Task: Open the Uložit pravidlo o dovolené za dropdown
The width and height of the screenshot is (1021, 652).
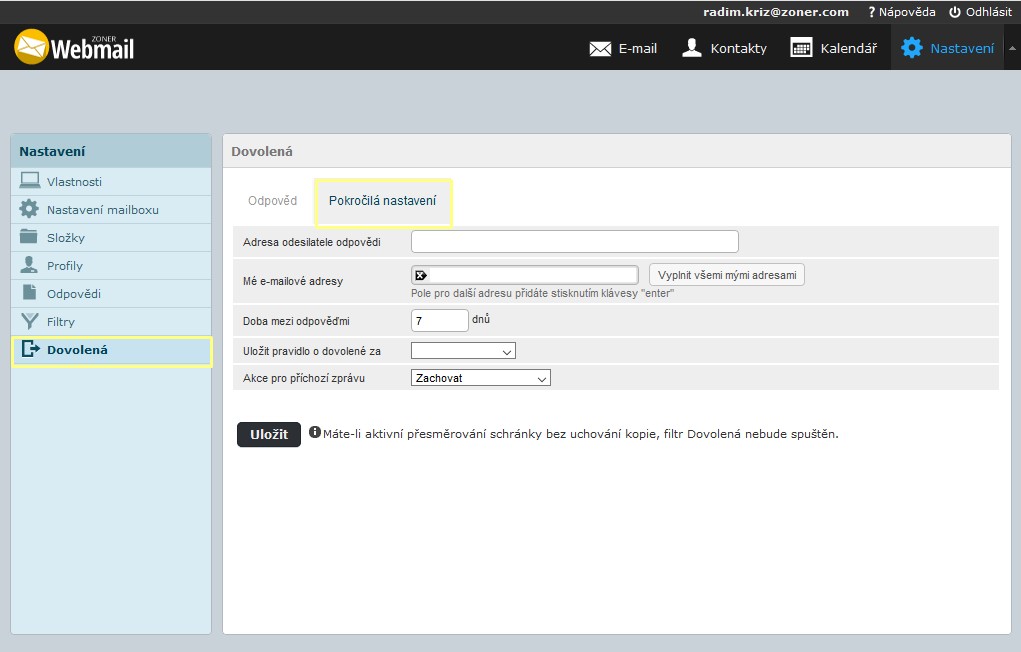Action: tap(463, 351)
